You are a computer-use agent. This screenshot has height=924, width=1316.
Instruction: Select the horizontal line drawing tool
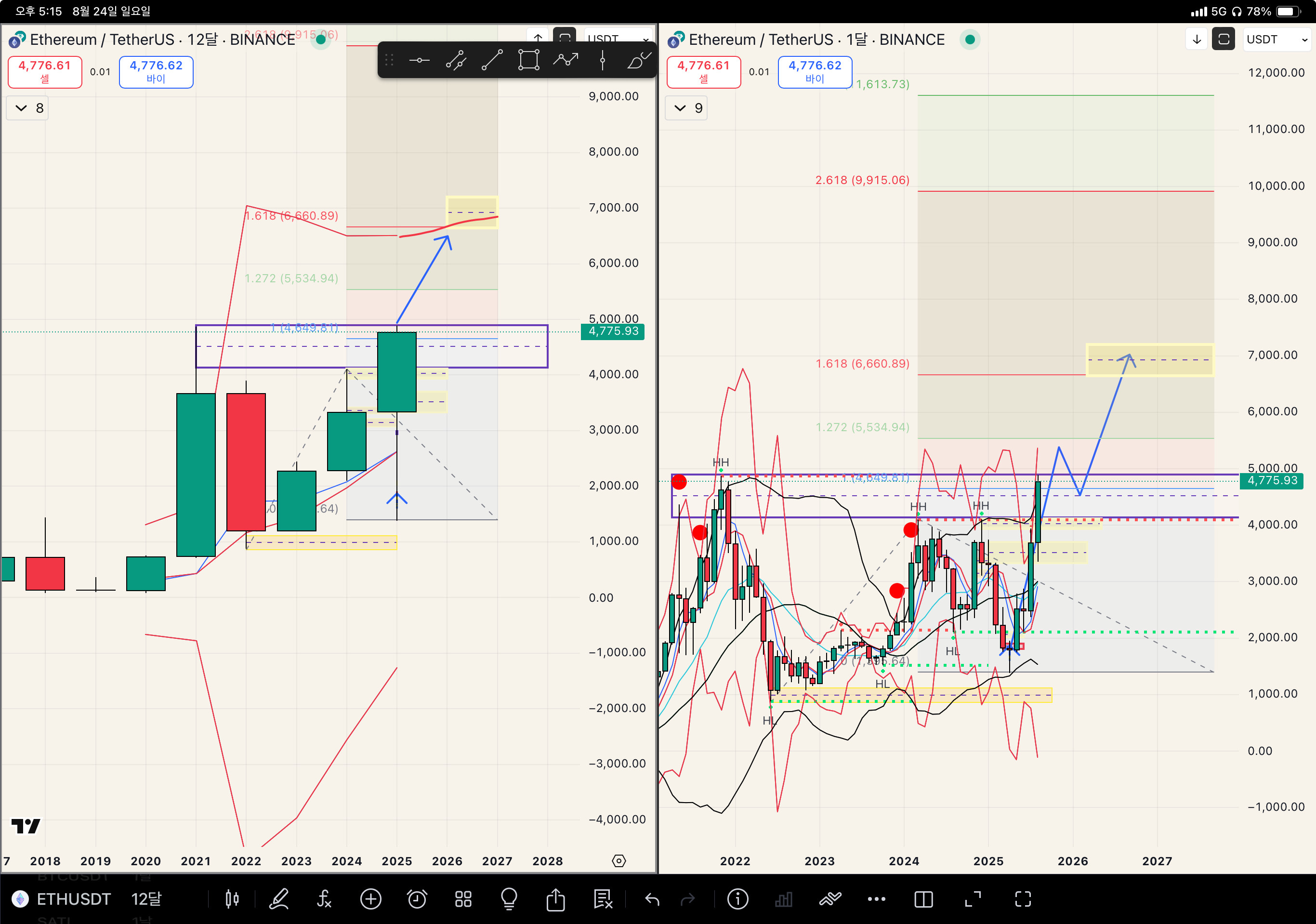[x=419, y=60]
